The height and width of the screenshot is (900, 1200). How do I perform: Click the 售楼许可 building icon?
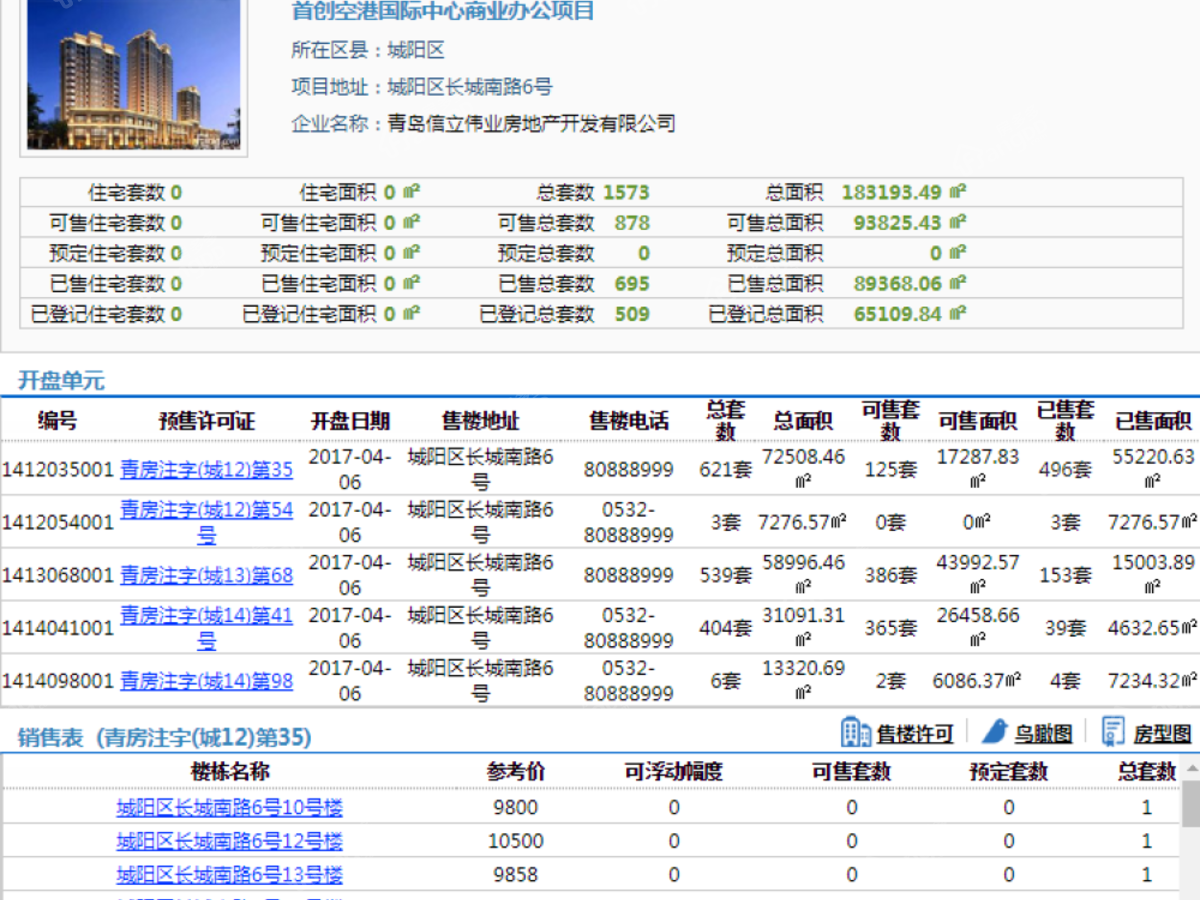(x=856, y=732)
